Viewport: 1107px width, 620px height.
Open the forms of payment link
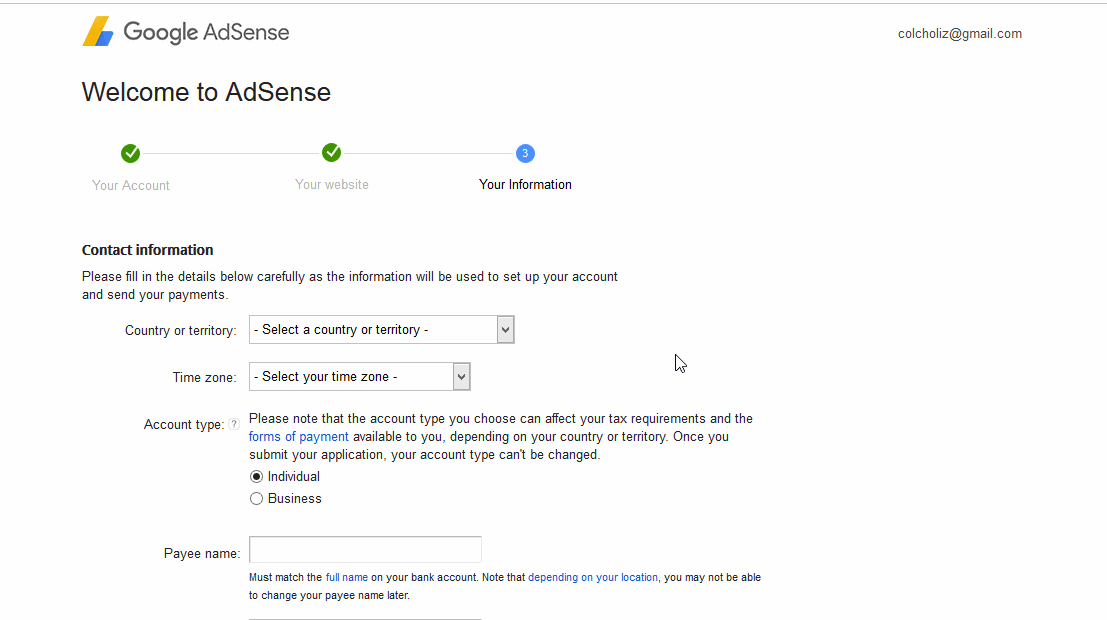click(299, 436)
